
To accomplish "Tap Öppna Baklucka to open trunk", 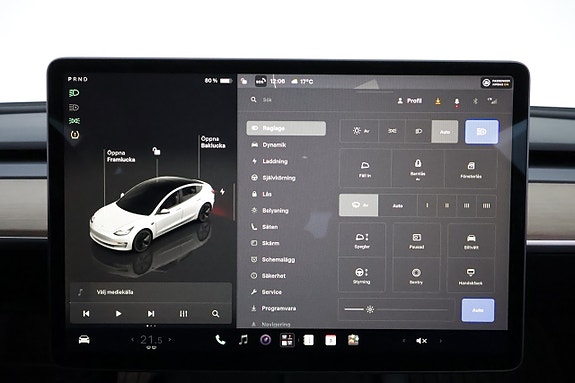I will (213, 142).
